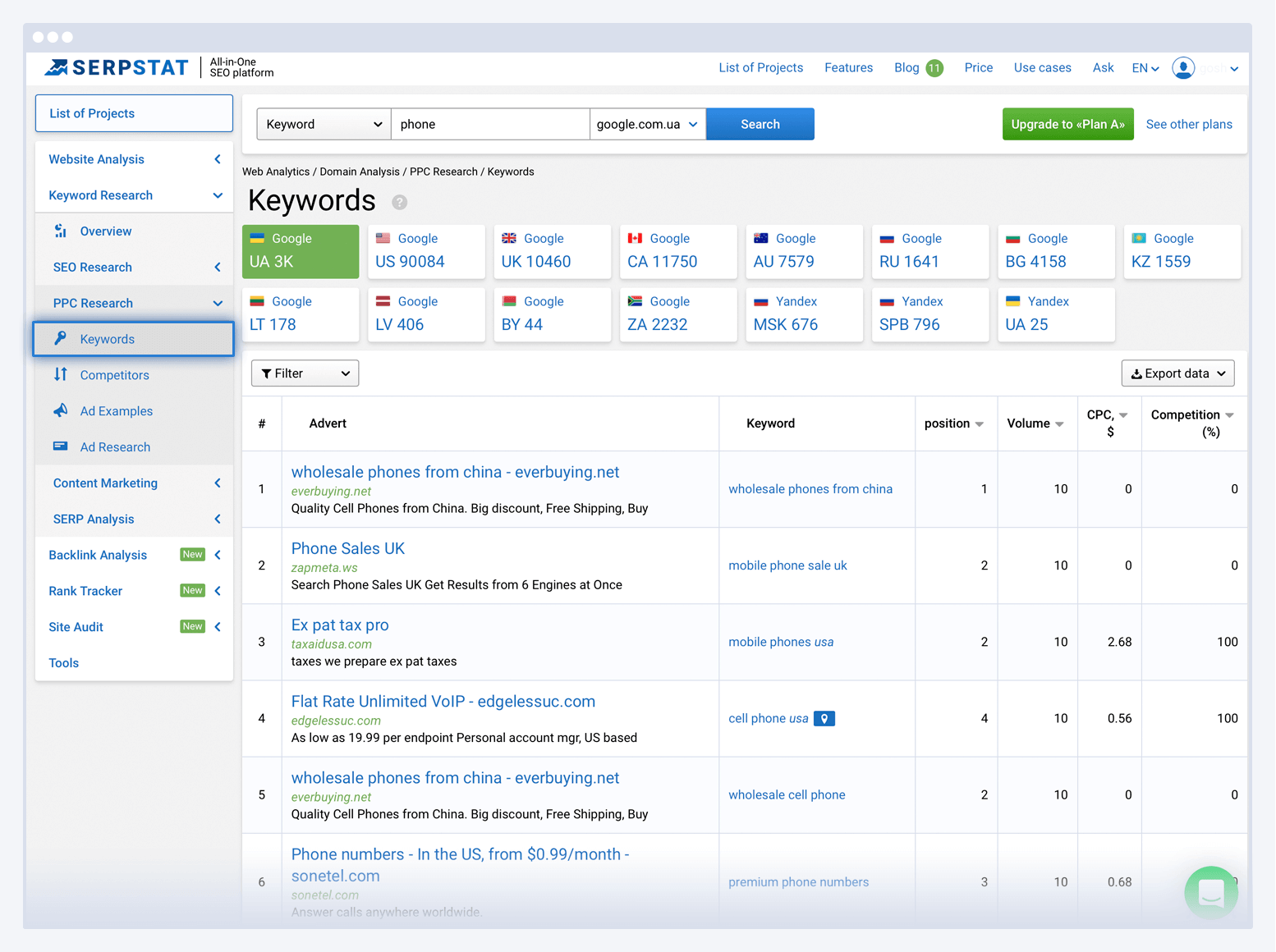Click the Competitors arrows icon

point(61,375)
